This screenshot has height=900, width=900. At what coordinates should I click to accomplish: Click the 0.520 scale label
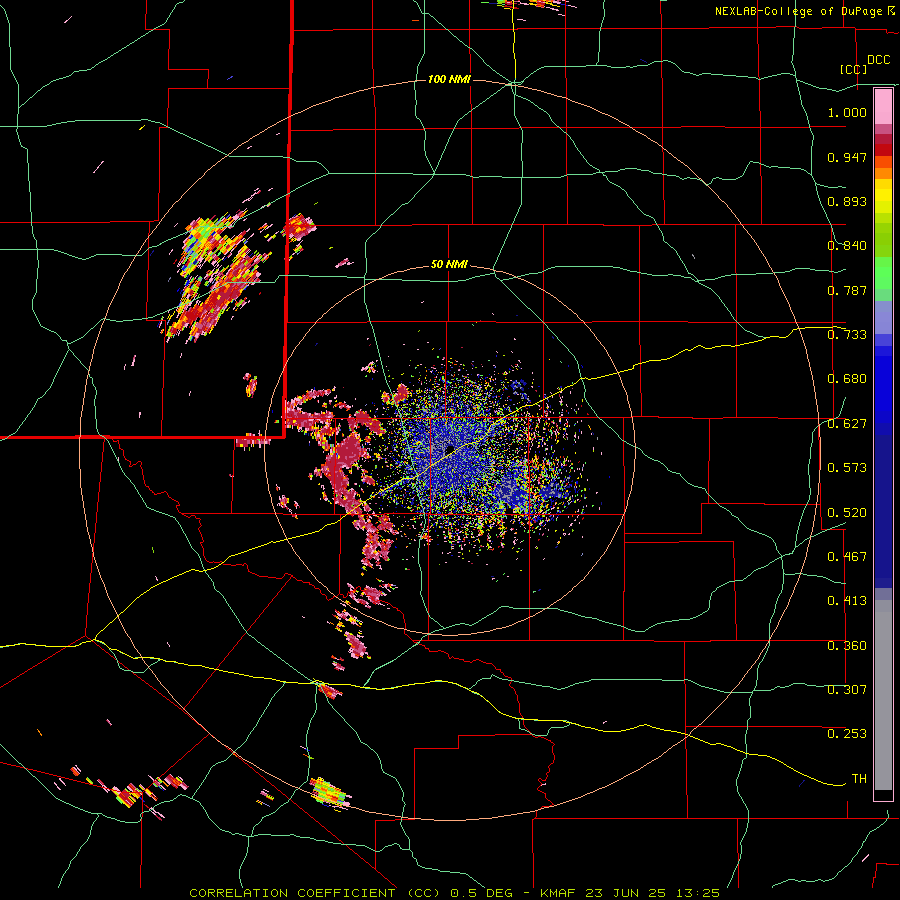pos(847,513)
